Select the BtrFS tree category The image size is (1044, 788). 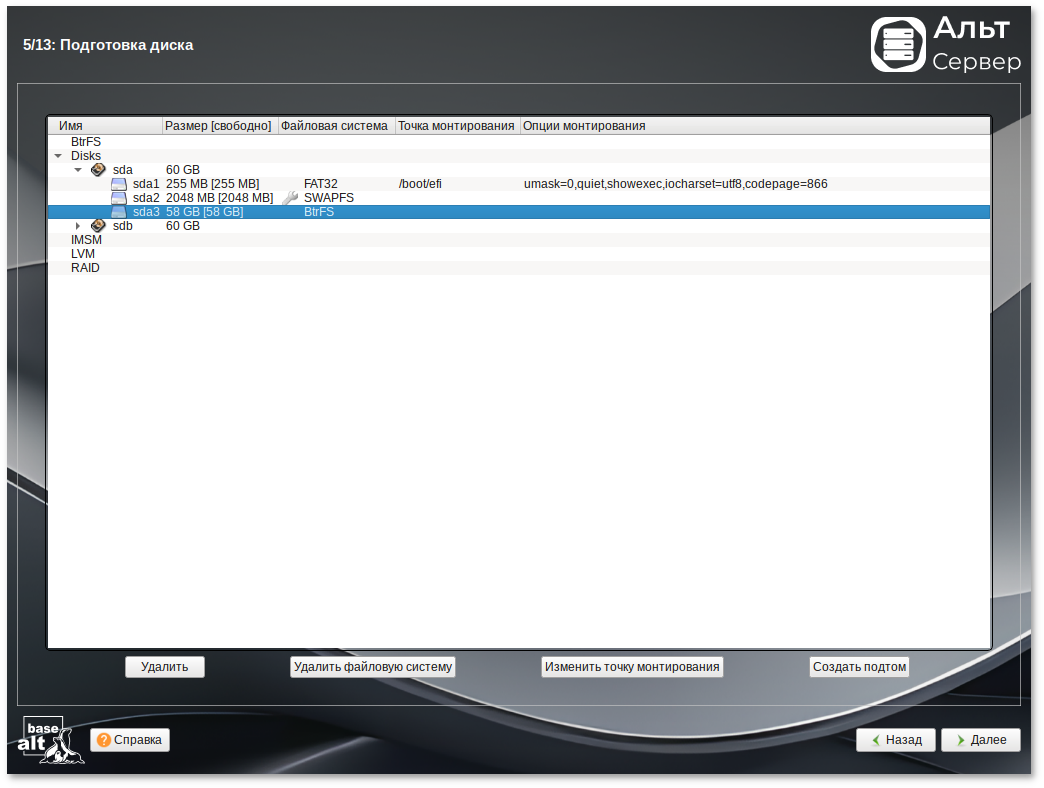86,142
